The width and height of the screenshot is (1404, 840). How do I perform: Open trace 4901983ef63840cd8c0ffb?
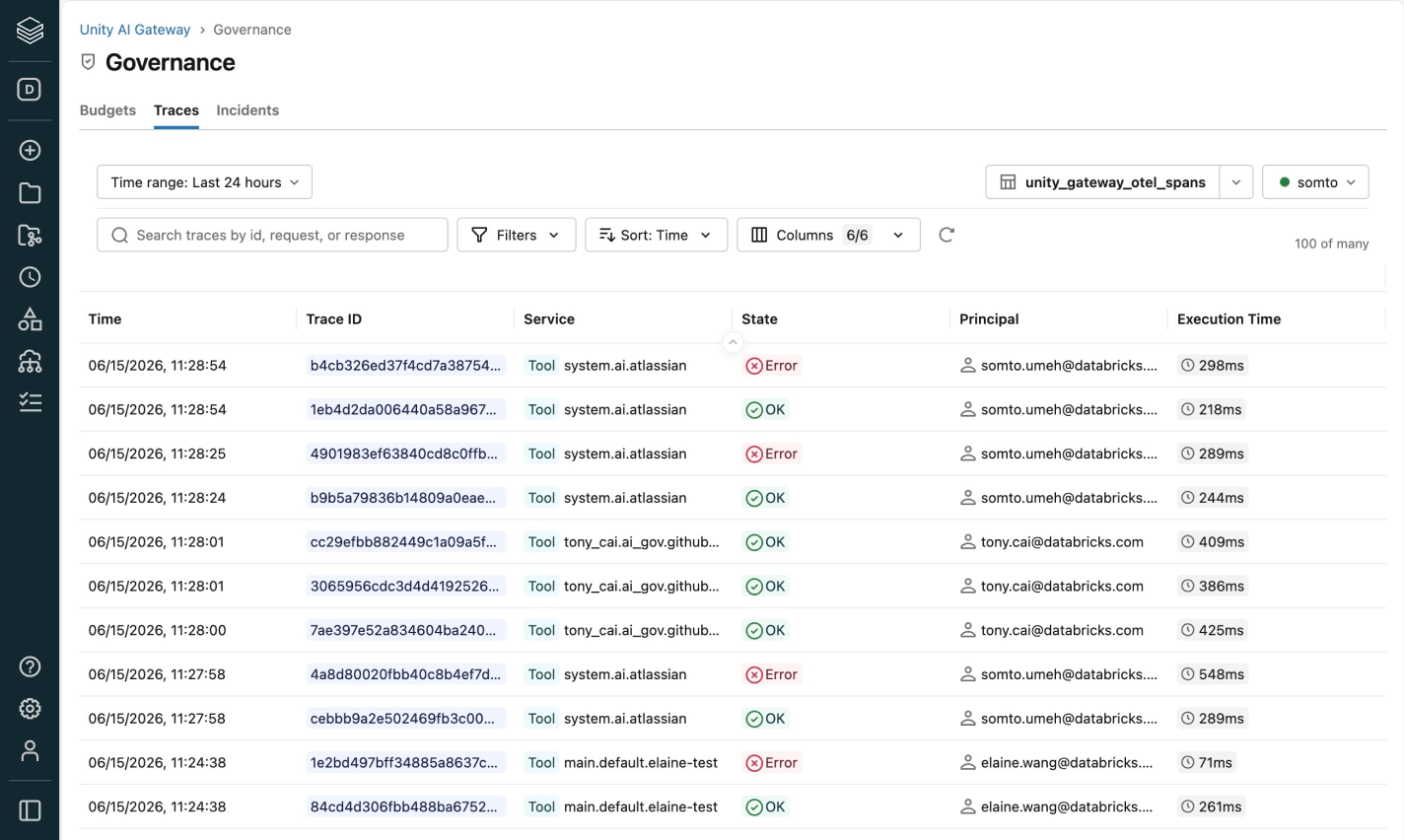404,455
